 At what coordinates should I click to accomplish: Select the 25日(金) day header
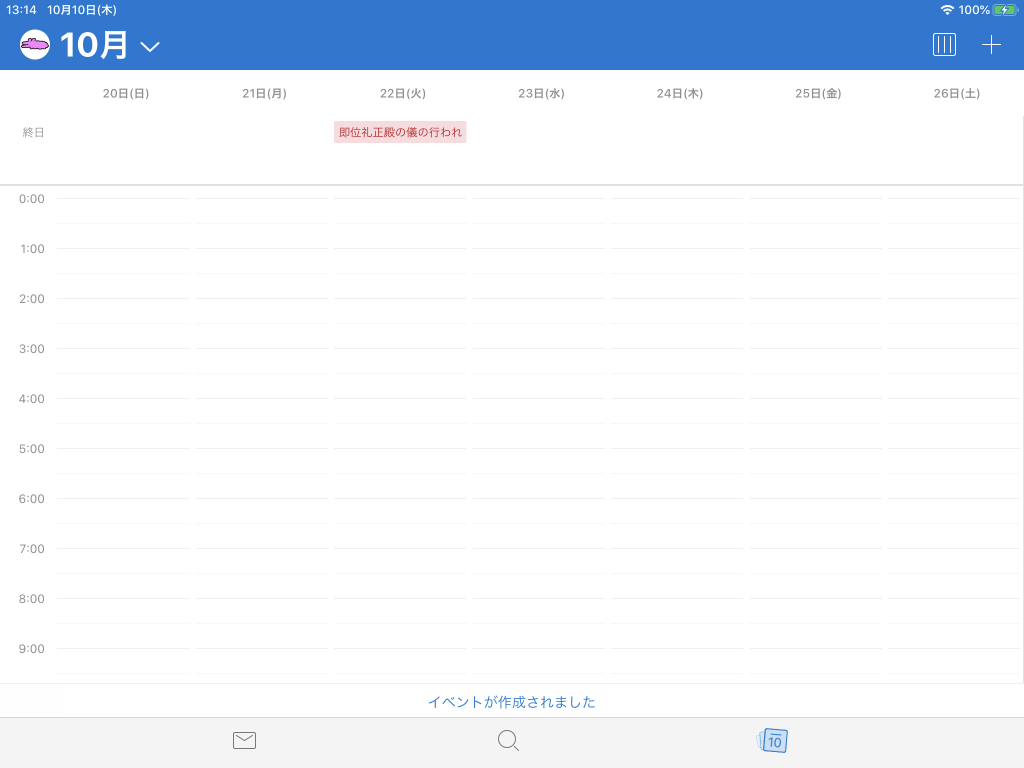[818, 93]
